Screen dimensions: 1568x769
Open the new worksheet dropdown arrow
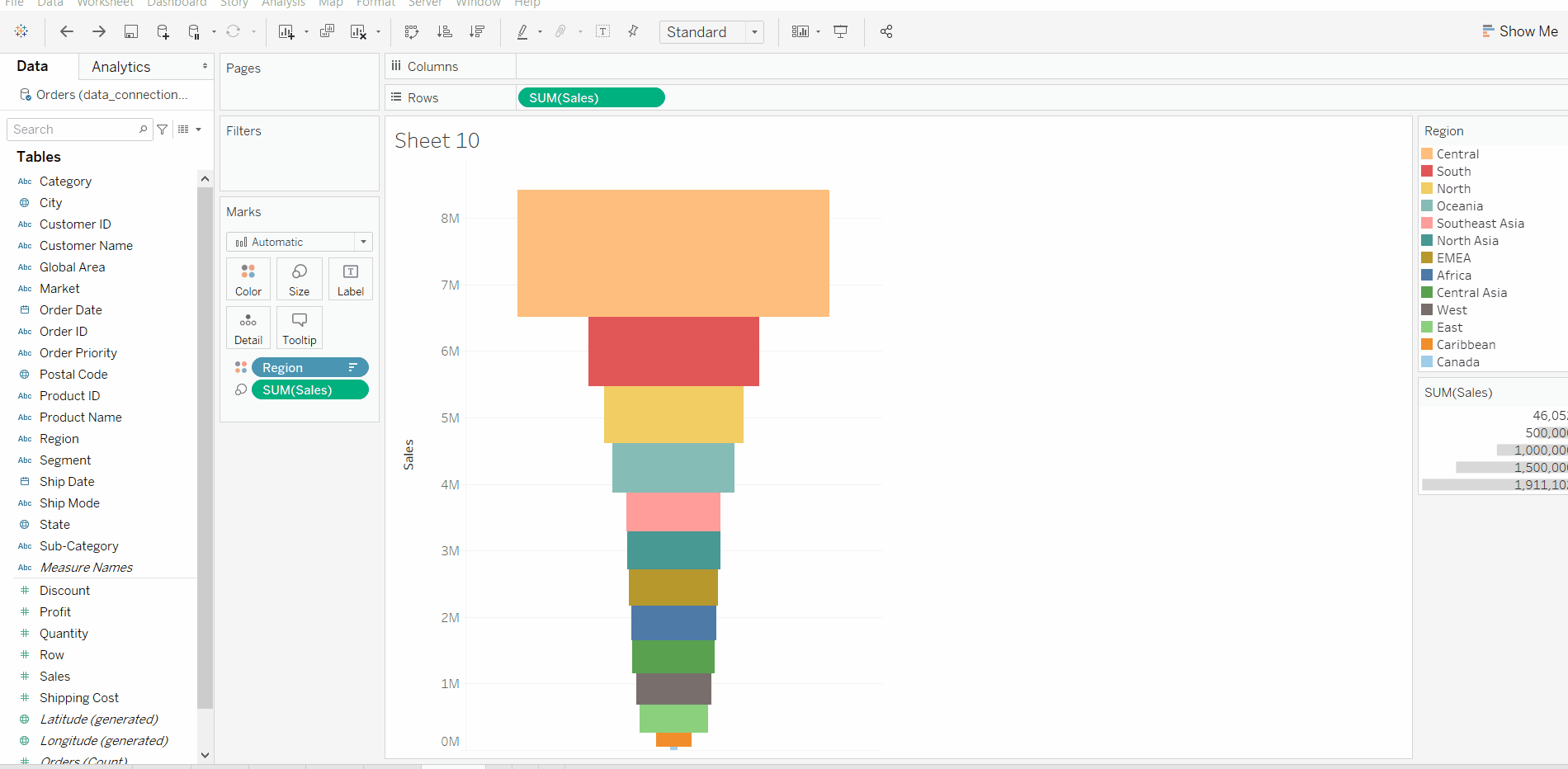(x=306, y=32)
